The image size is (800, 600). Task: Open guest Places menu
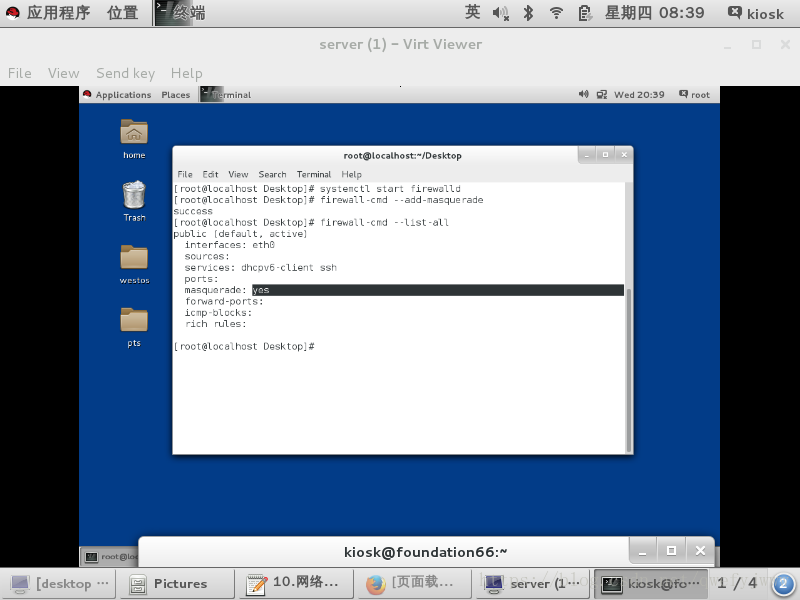[x=176, y=95]
